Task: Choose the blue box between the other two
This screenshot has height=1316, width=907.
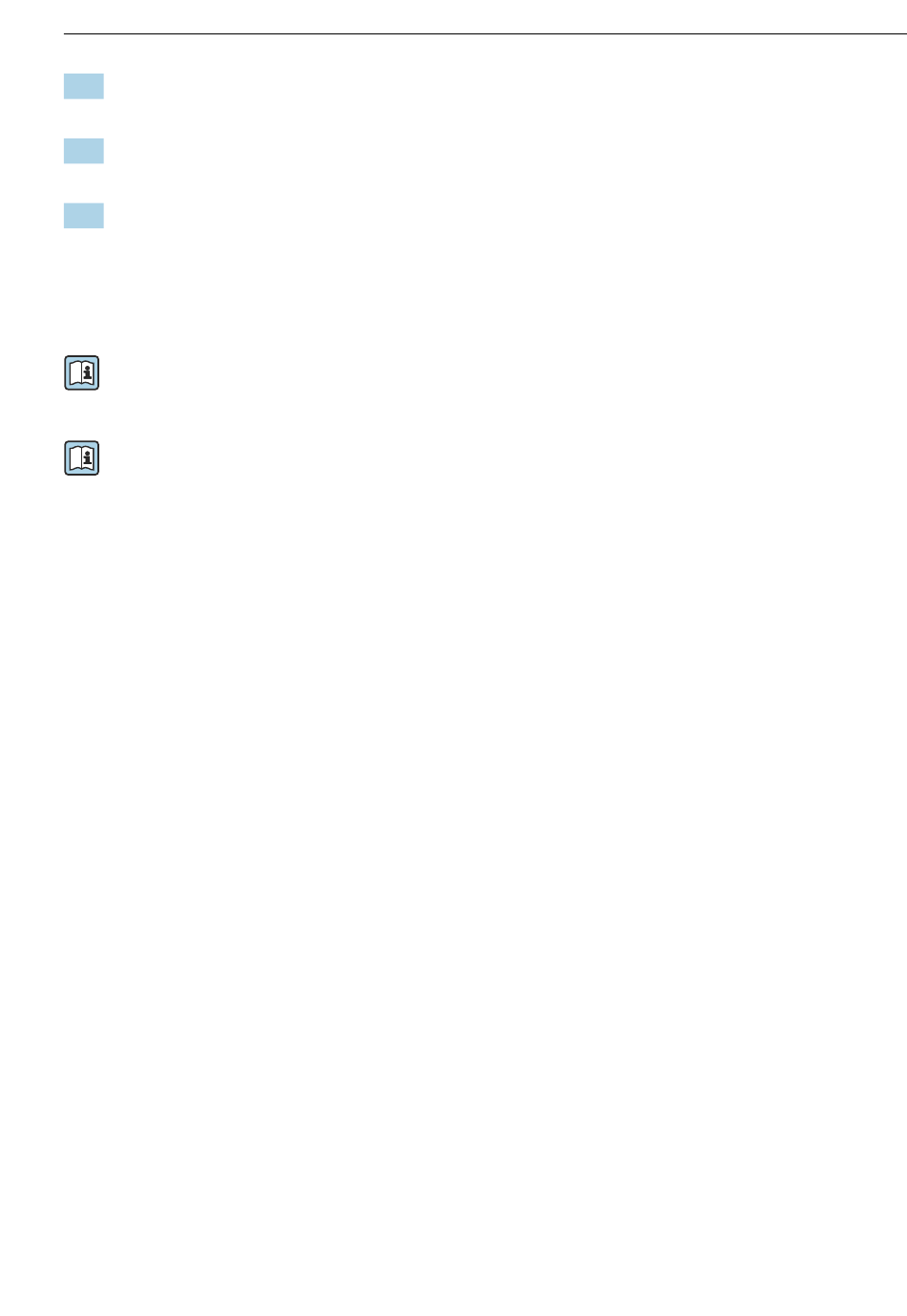Action: click(x=84, y=151)
